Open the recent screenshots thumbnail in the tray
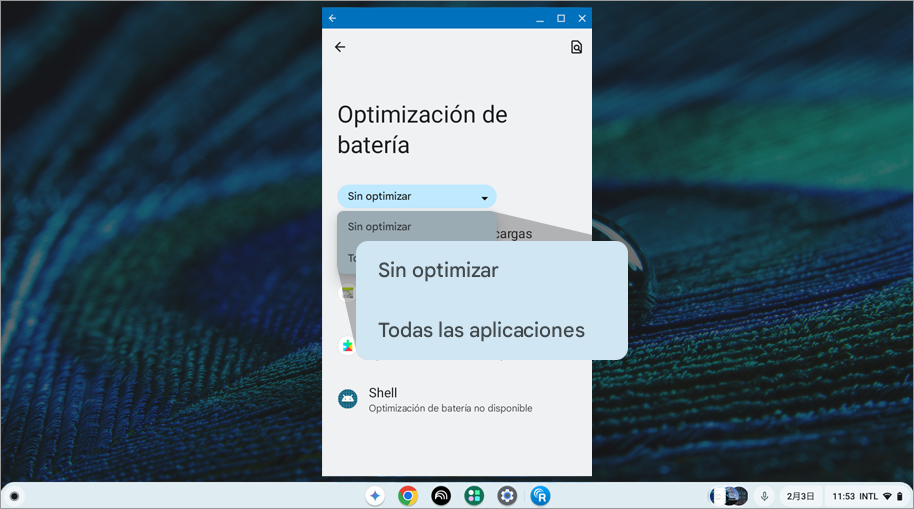Viewport: 914px width, 509px height. pos(728,496)
